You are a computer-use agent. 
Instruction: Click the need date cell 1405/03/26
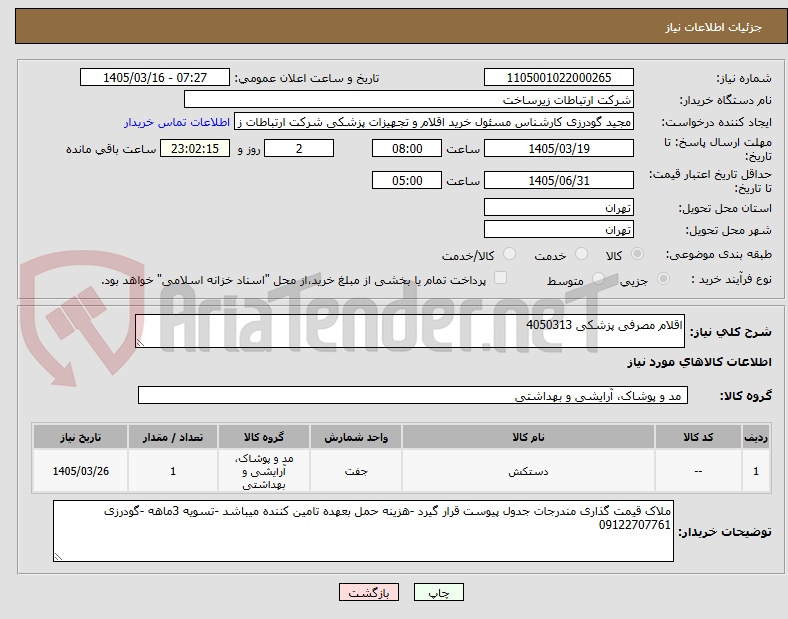(x=80, y=471)
